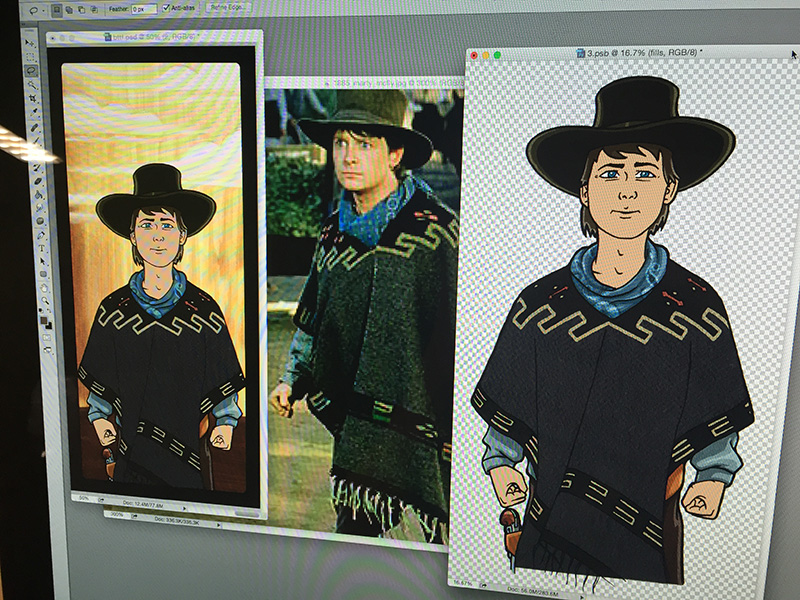
Task: Select the Hand tool
Action: click(x=44, y=288)
